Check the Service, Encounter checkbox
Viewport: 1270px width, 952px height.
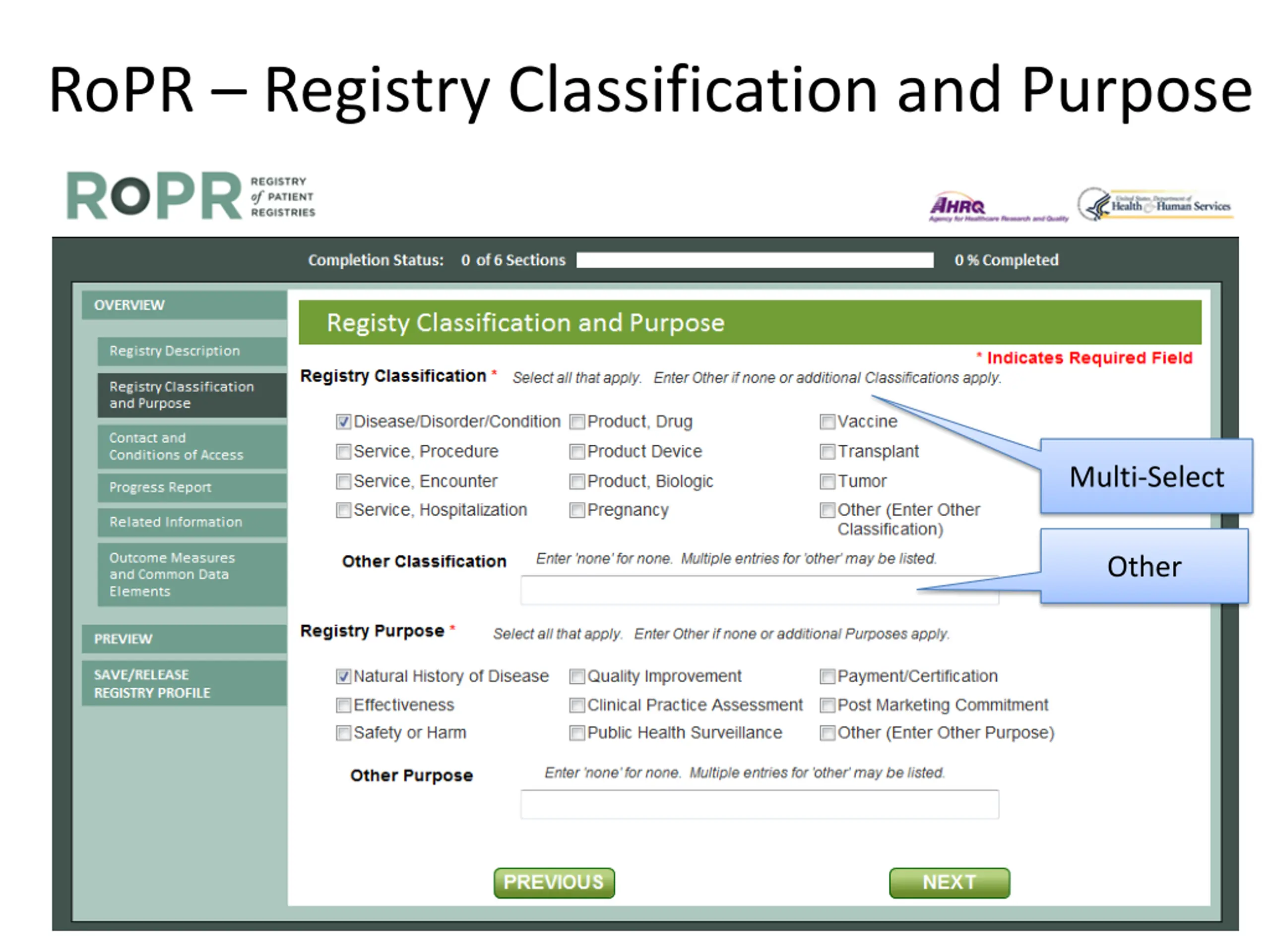click(343, 481)
